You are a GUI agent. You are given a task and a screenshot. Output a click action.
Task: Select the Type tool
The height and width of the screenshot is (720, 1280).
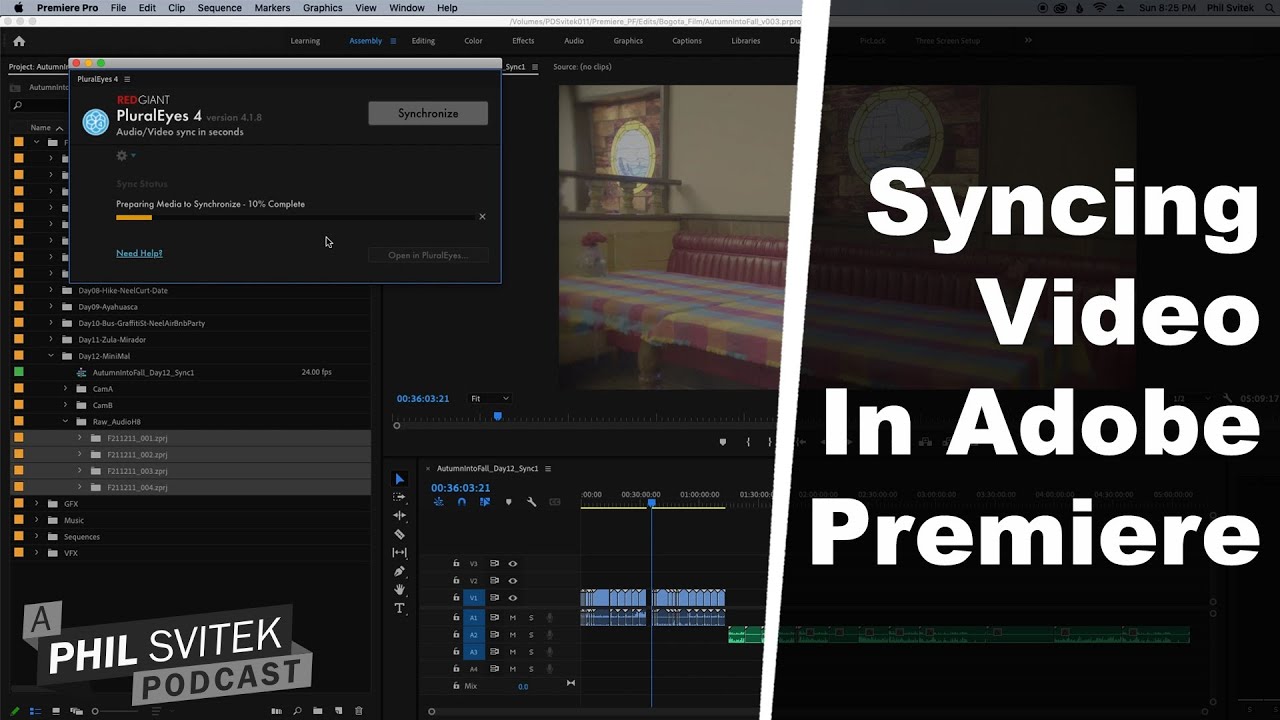[x=399, y=608]
